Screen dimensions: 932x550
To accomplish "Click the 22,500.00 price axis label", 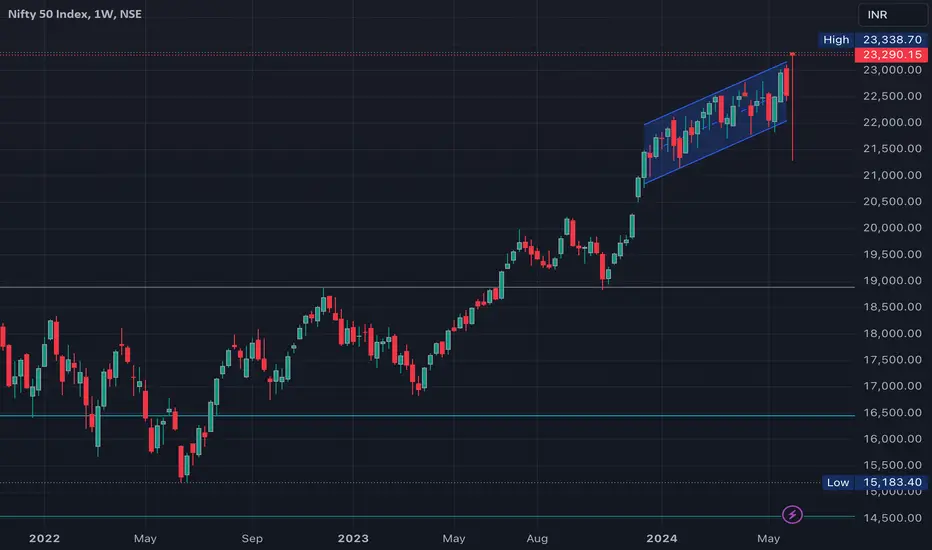I will tap(892, 96).
